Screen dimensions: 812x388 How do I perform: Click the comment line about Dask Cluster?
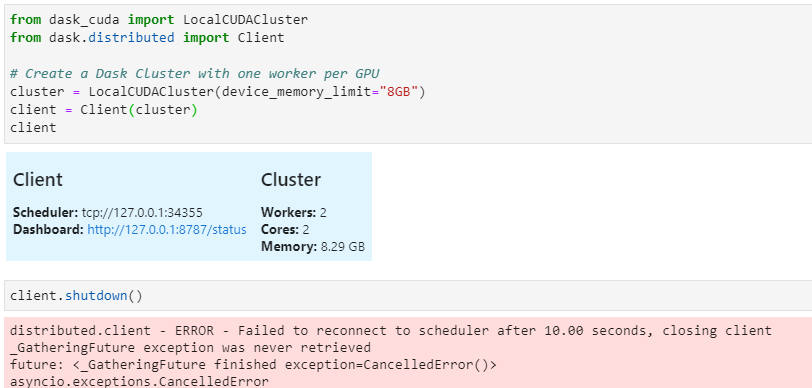[195, 74]
